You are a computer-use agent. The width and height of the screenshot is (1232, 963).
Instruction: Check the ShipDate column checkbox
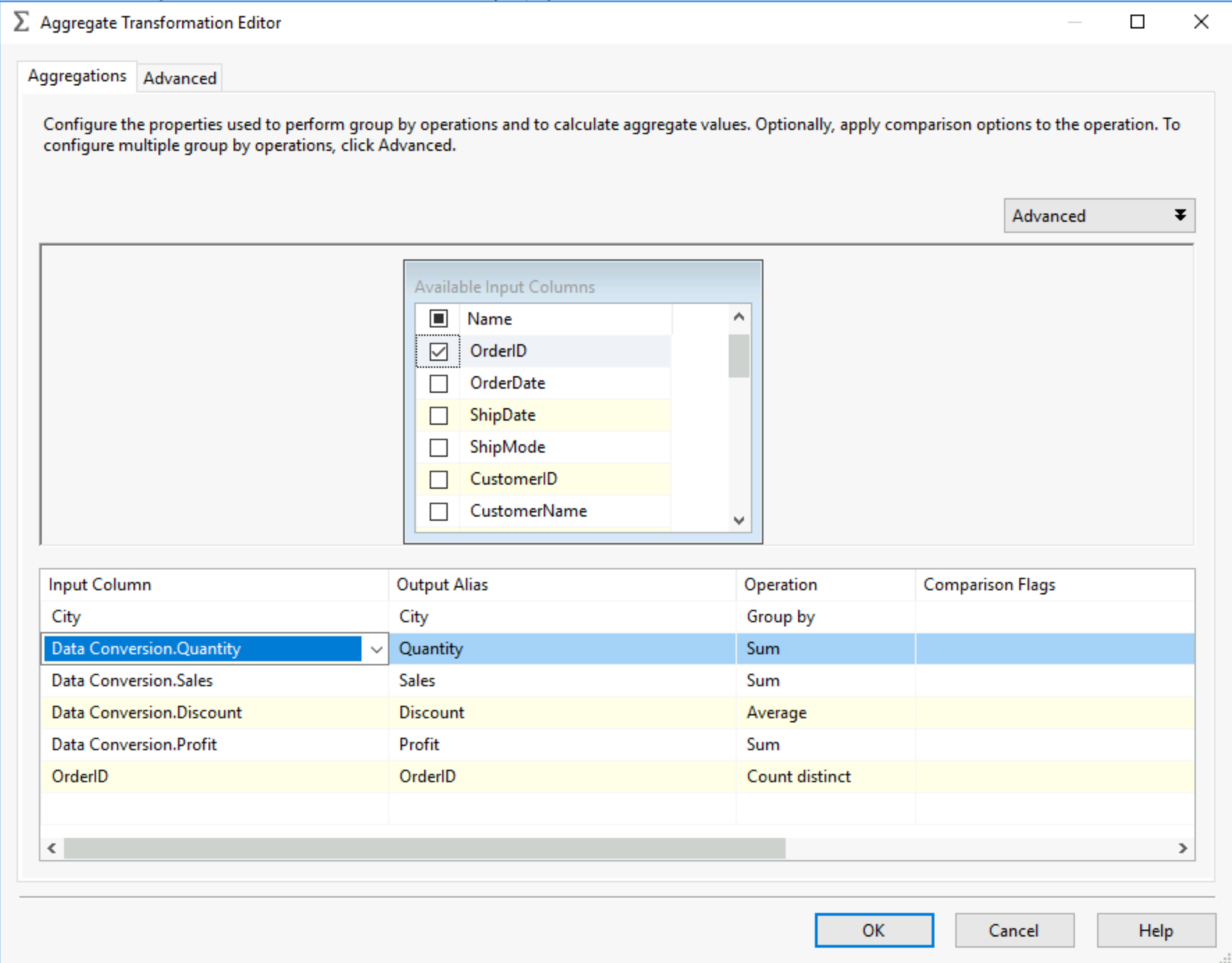[x=438, y=415]
